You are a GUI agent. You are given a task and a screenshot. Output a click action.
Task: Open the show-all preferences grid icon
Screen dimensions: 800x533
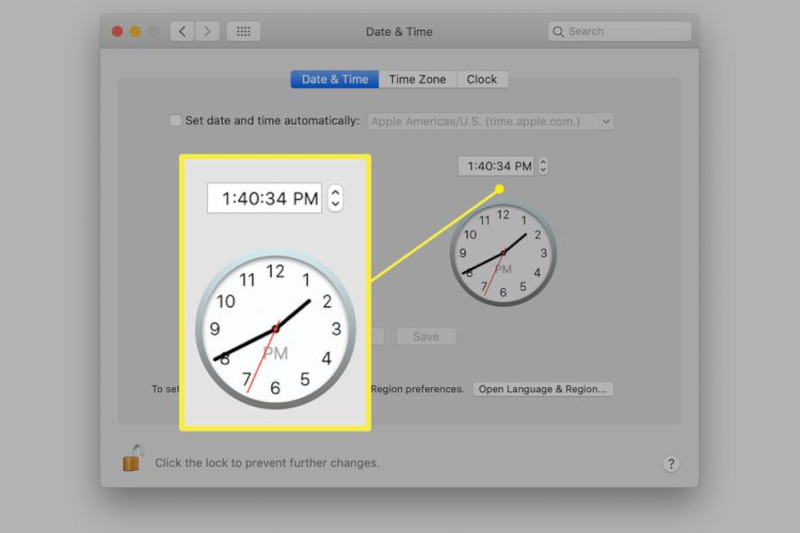(x=243, y=32)
